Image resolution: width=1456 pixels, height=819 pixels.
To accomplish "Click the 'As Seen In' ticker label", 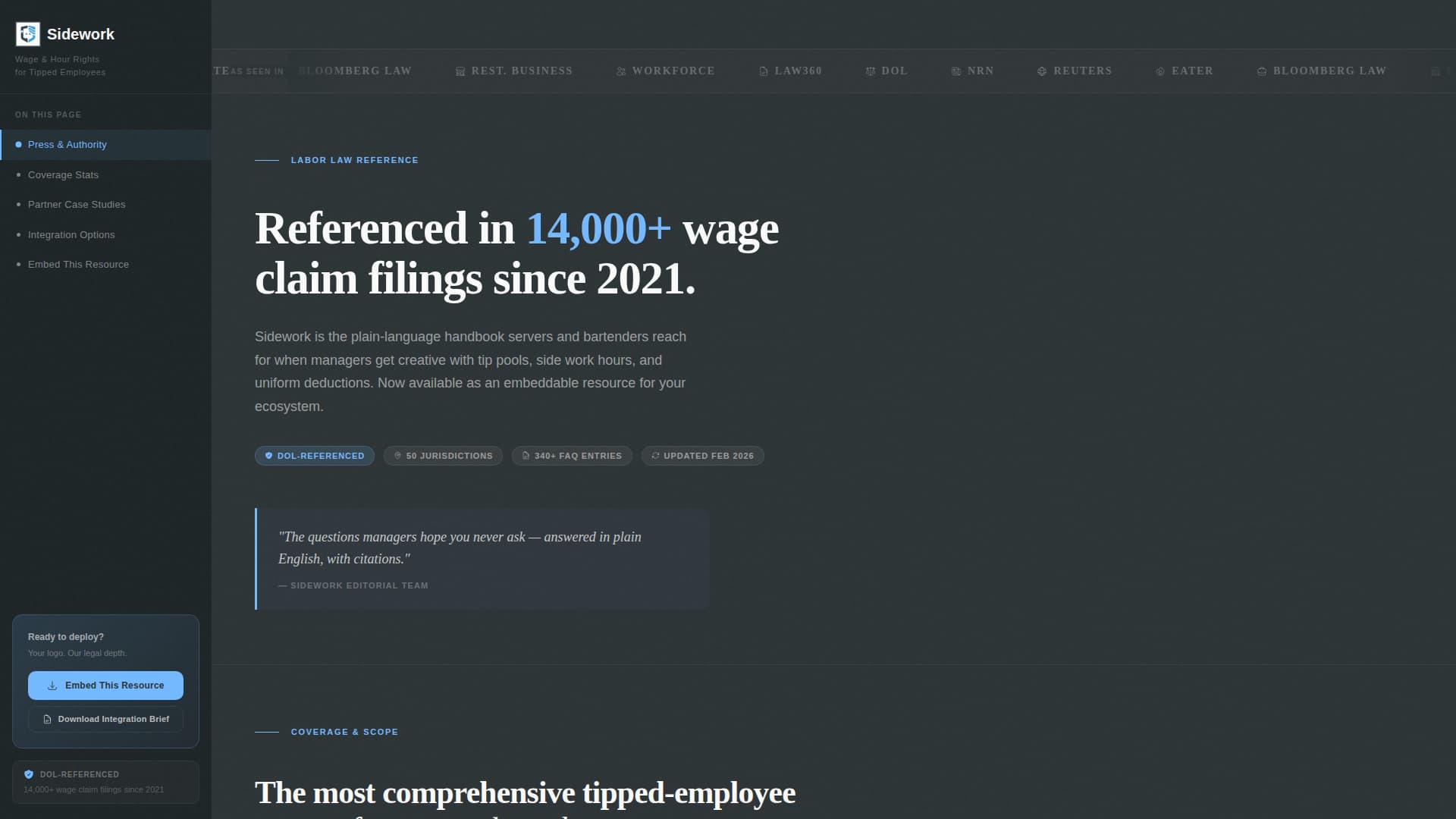I will pos(257,71).
